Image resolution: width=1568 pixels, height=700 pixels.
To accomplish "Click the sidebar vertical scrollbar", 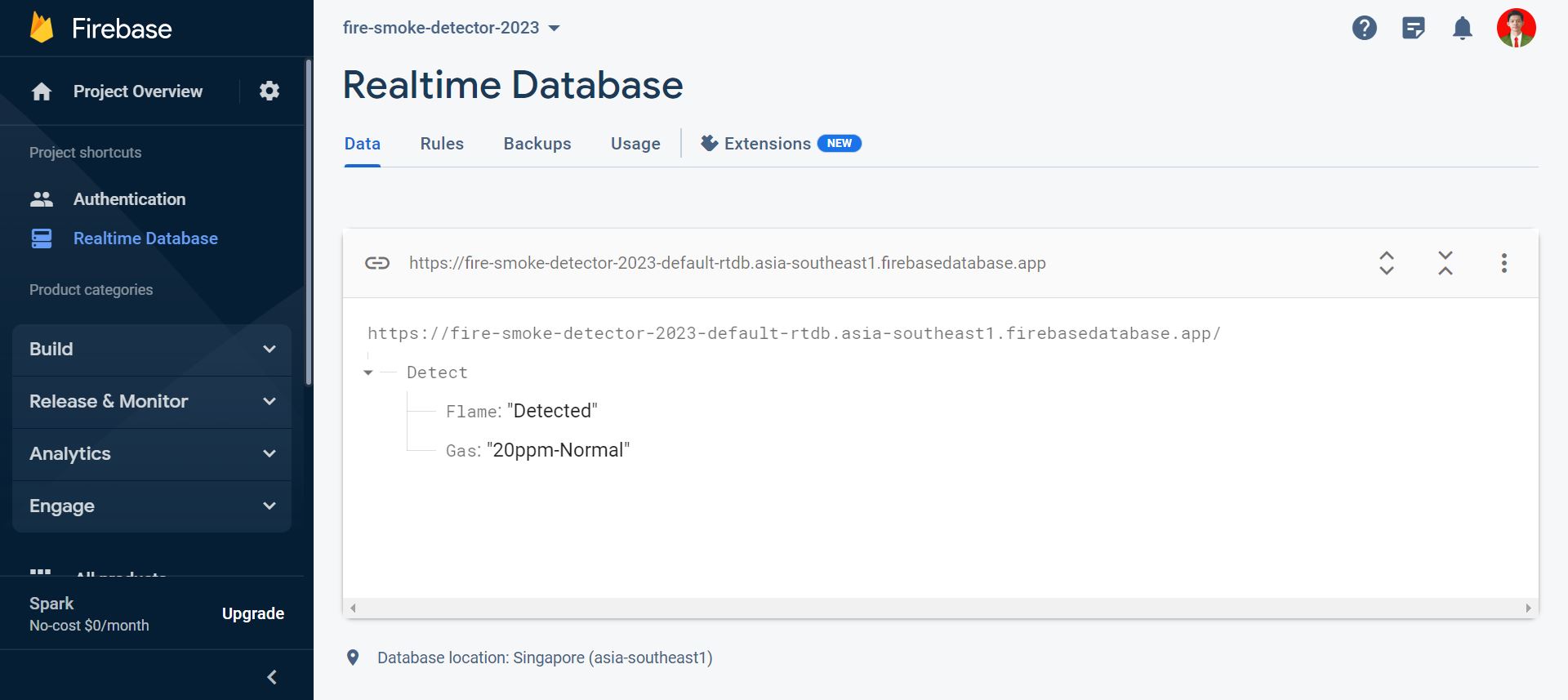I will [x=308, y=221].
